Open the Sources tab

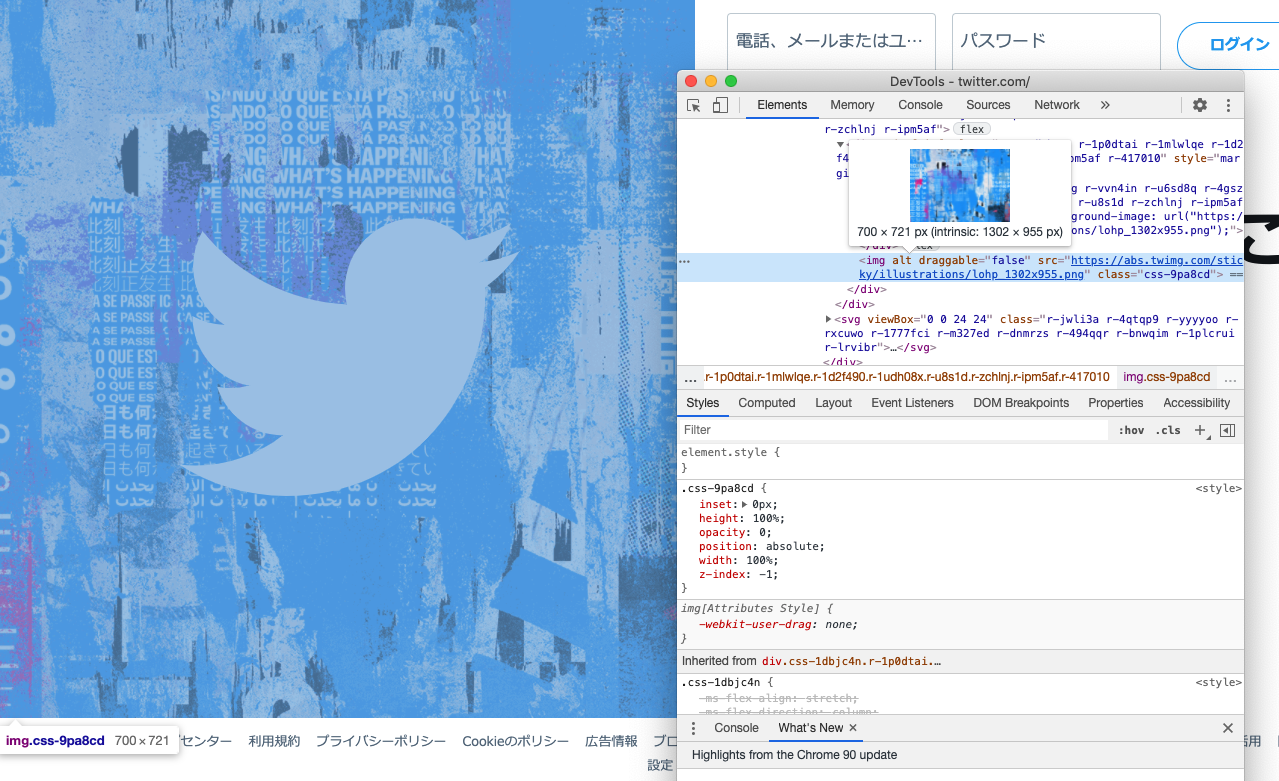988,105
